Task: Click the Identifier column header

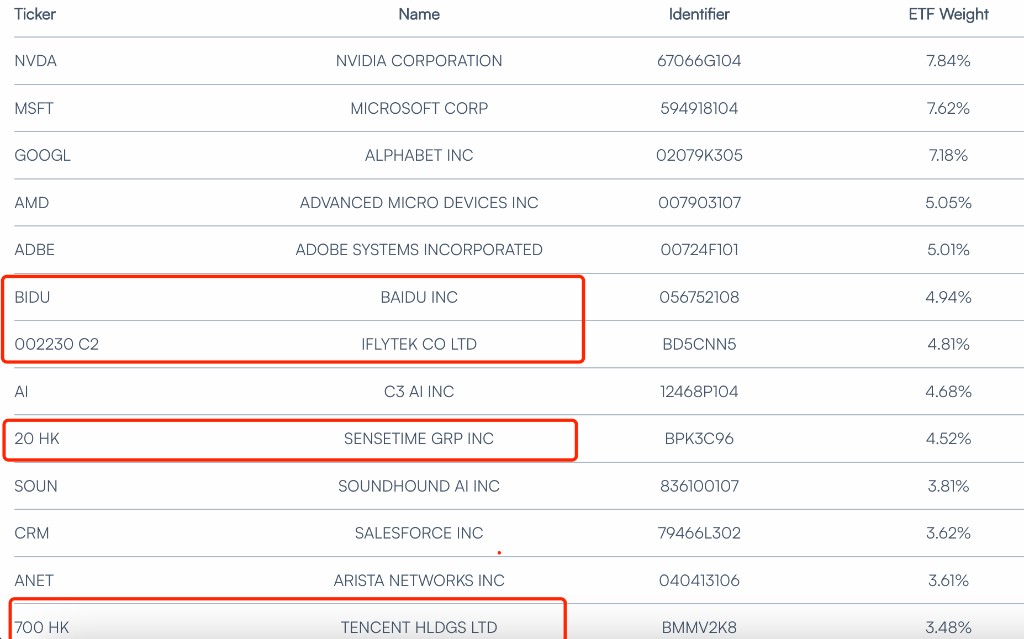Action: click(699, 15)
